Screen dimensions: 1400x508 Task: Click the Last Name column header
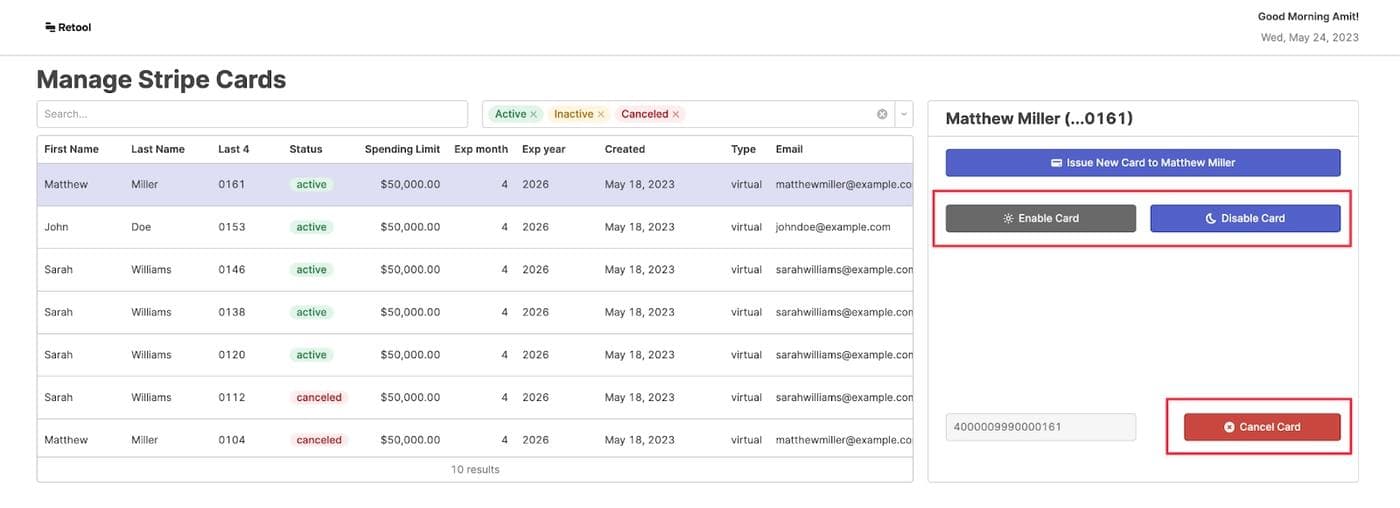(158, 149)
